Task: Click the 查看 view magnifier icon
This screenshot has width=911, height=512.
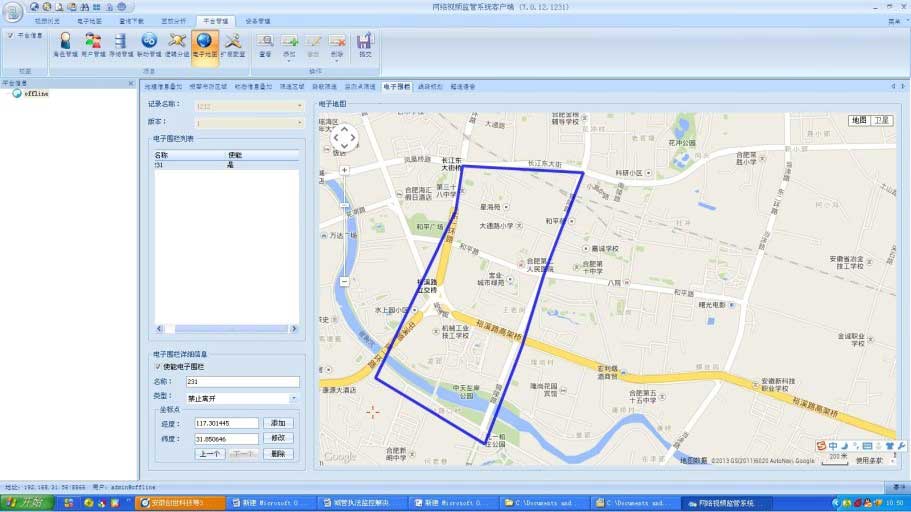Action: point(265,42)
